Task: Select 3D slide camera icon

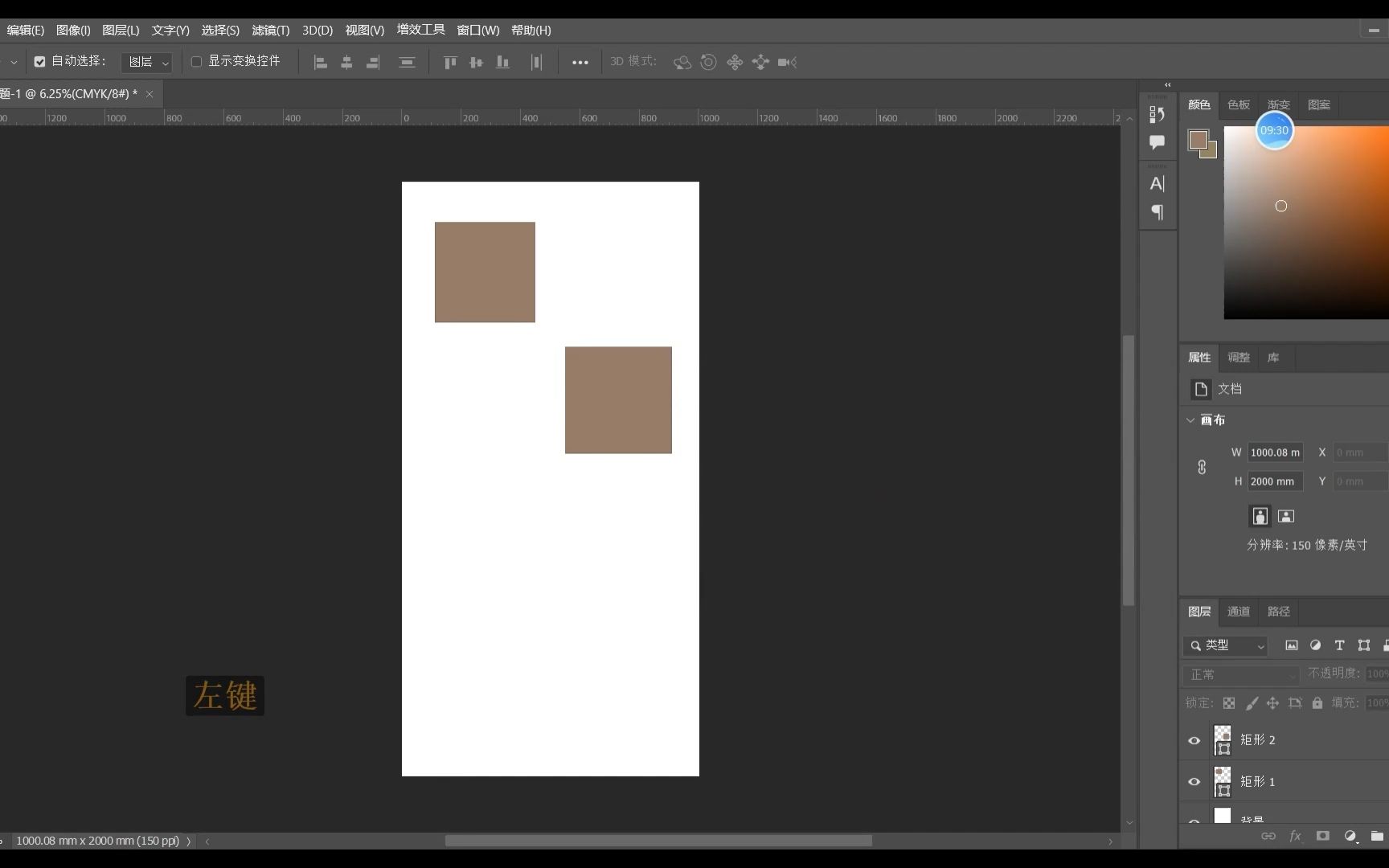Action: point(760,62)
